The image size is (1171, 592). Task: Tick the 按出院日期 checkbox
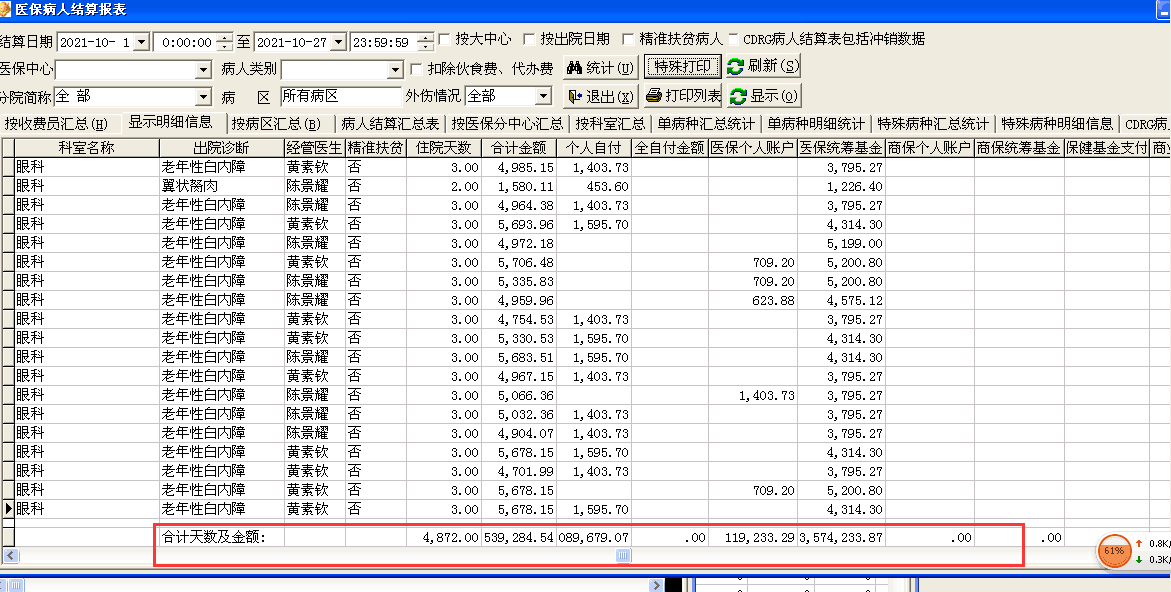tap(529, 39)
